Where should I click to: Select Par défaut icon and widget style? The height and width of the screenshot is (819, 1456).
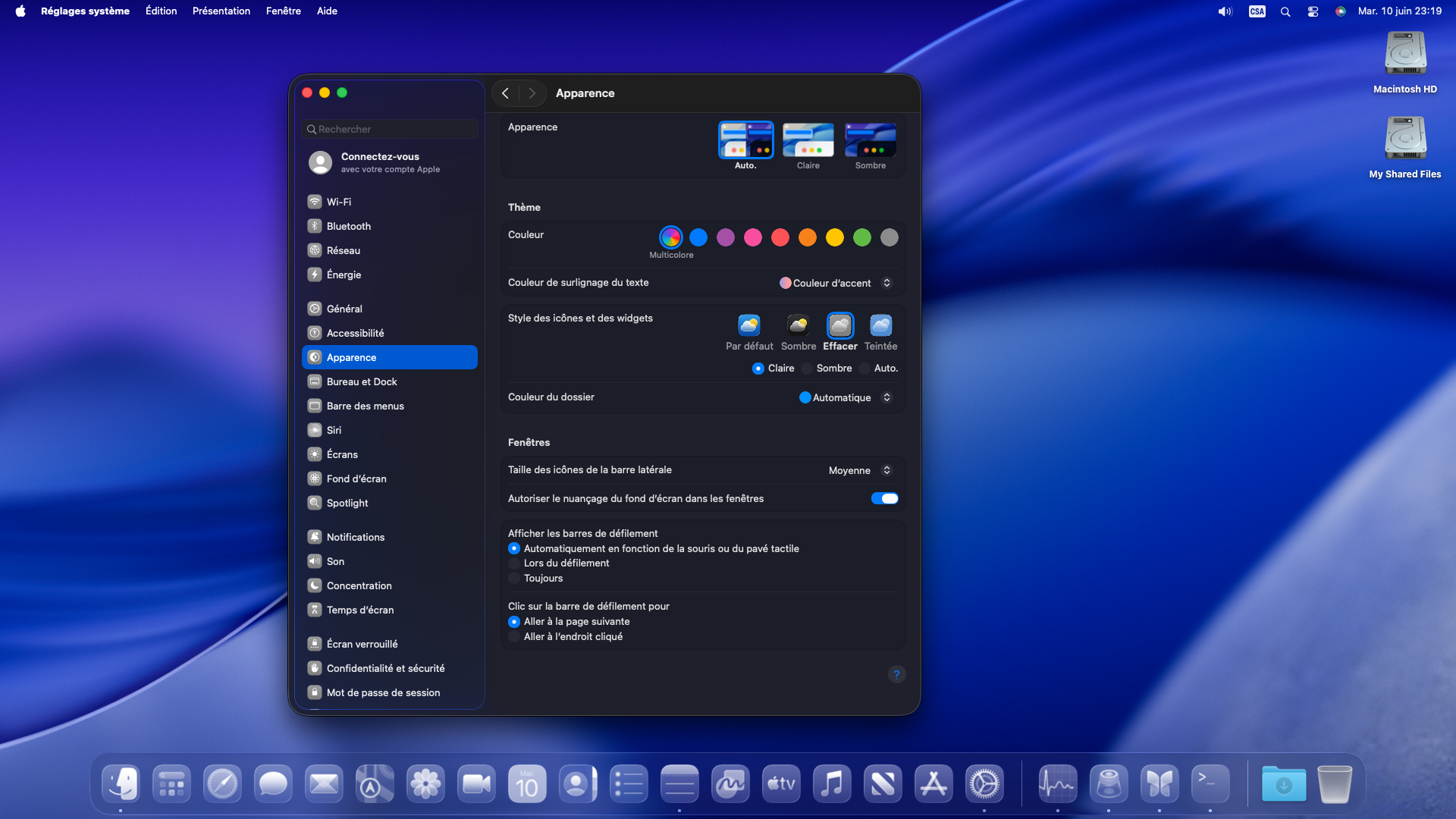pyautogui.click(x=748, y=326)
